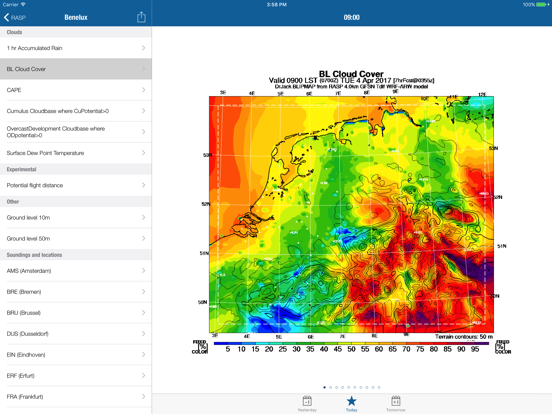Image resolution: width=552 pixels, height=414 pixels.
Task: Go back to RASP list
Action: [14, 17]
